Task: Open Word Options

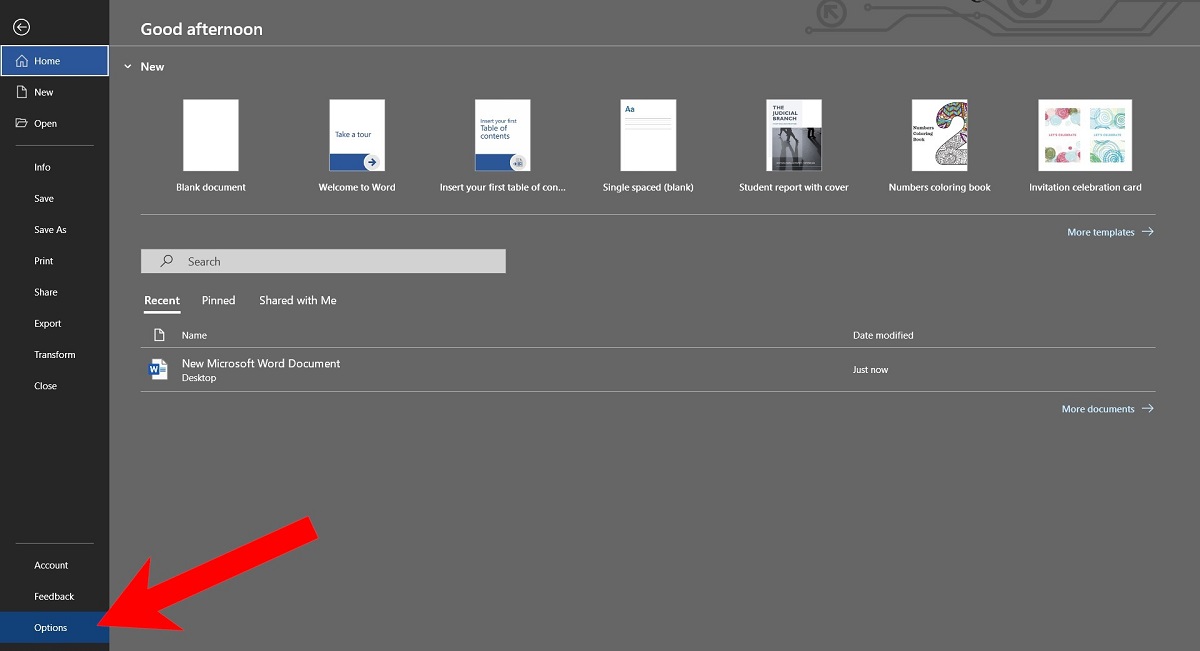Action: click(x=50, y=627)
